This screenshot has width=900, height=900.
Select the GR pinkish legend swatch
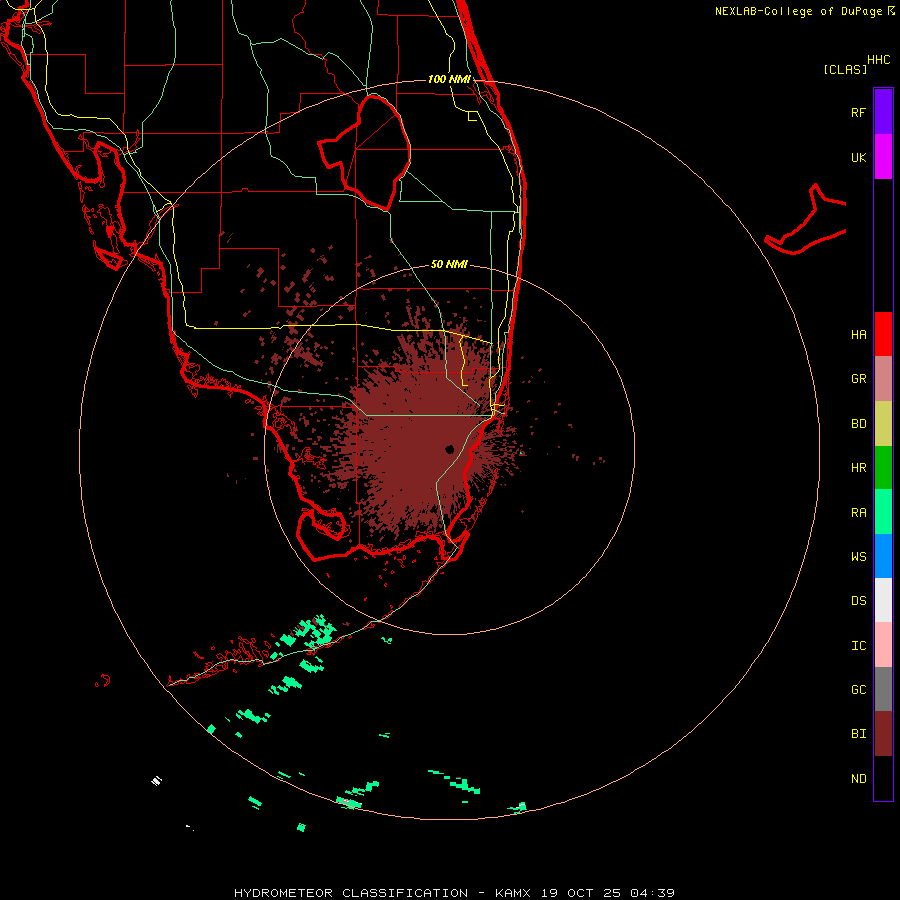point(883,379)
